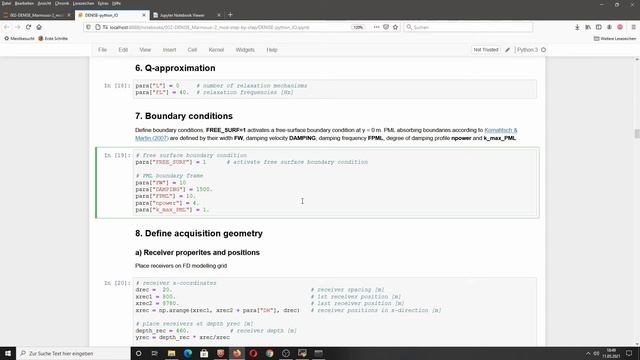Screen dimensions: 640x360
Task: Open the Komatitsch & Martin (2007) link
Action: point(501,130)
